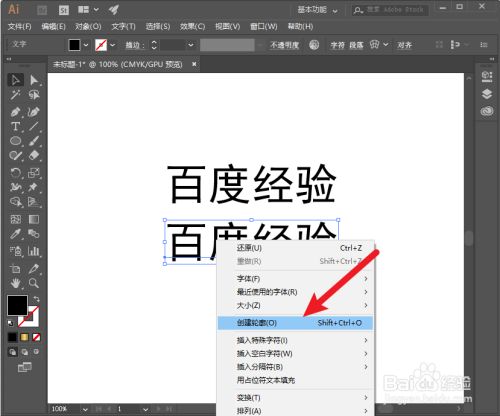
Task: Select the Direct Selection tool
Action: click(x=34, y=80)
